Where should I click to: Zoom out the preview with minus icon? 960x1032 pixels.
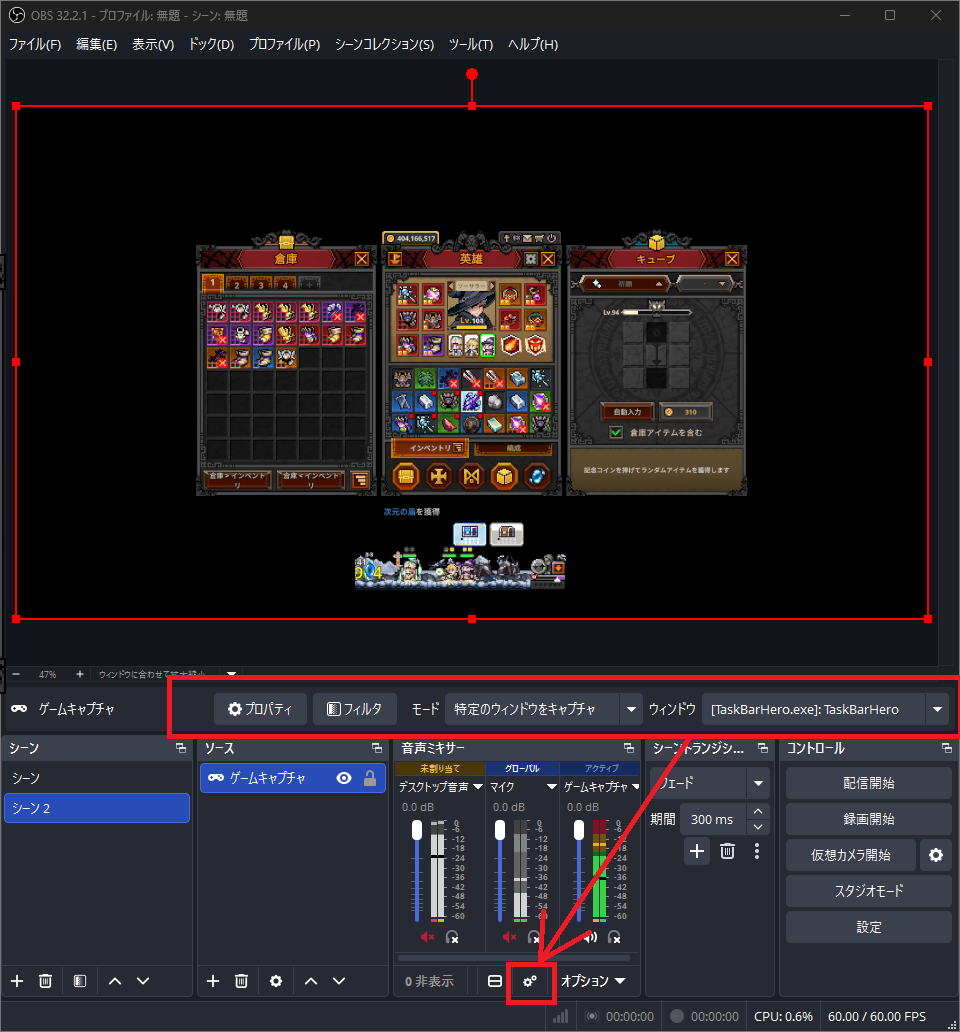pyautogui.click(x=16, y=675)
